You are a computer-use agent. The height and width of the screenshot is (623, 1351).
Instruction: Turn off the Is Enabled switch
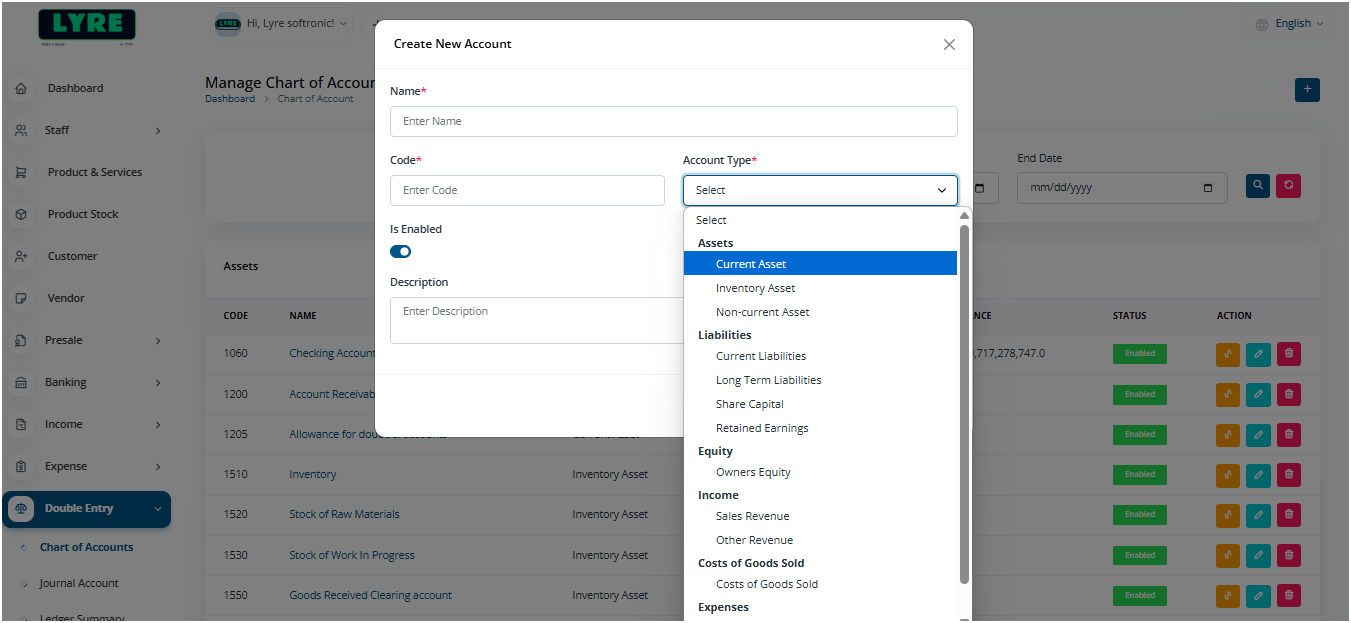[400, 251]
